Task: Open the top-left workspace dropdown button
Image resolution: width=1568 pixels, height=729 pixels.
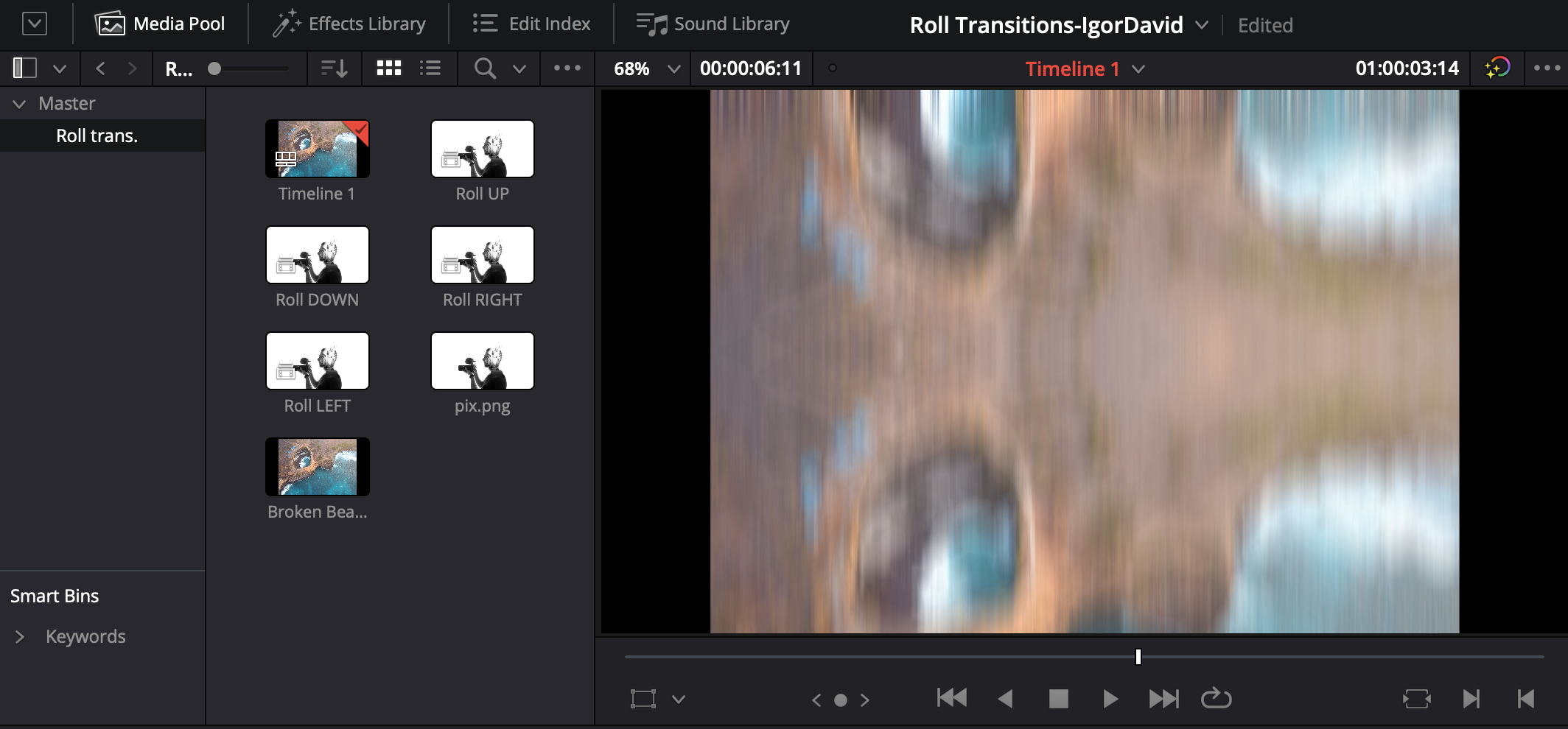Action: click(x=35, y=24)
